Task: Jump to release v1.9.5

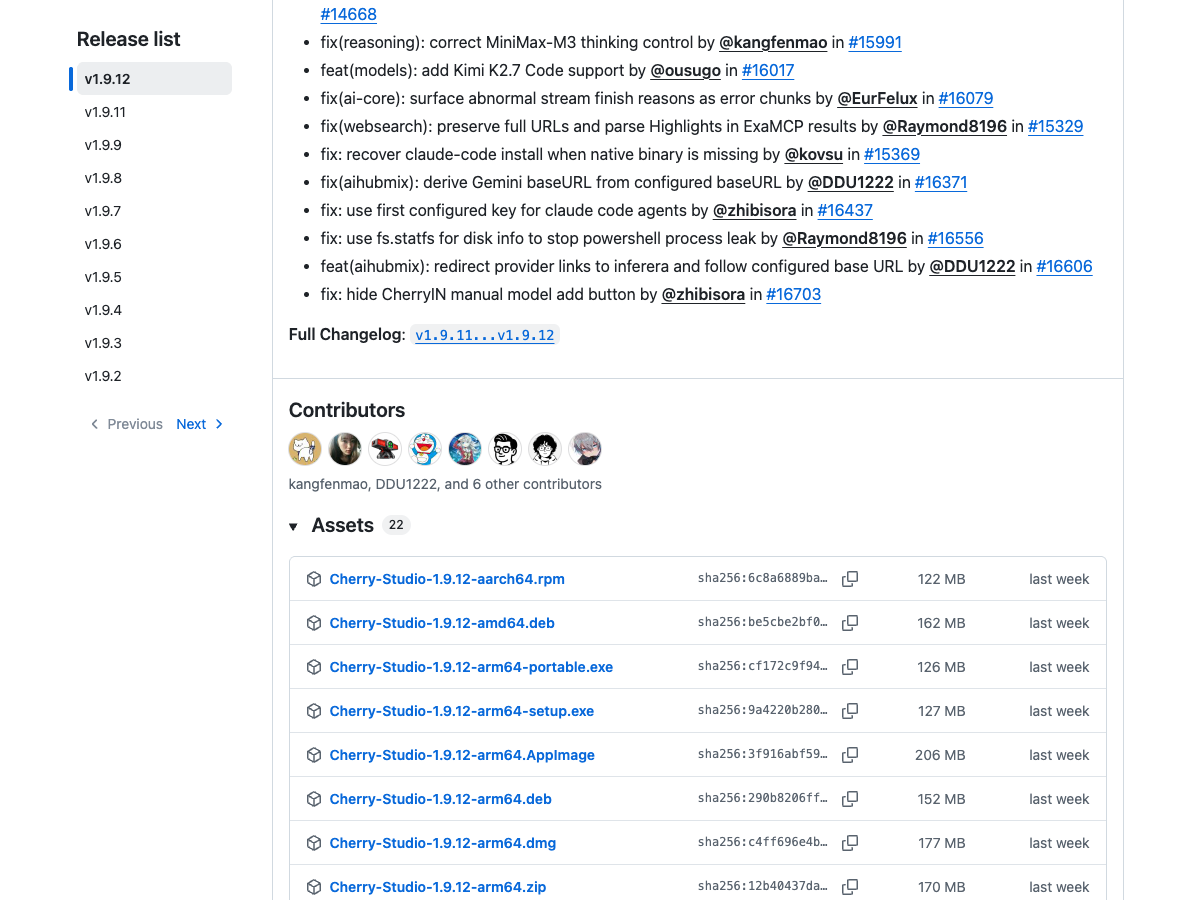Action: point(154,277)
